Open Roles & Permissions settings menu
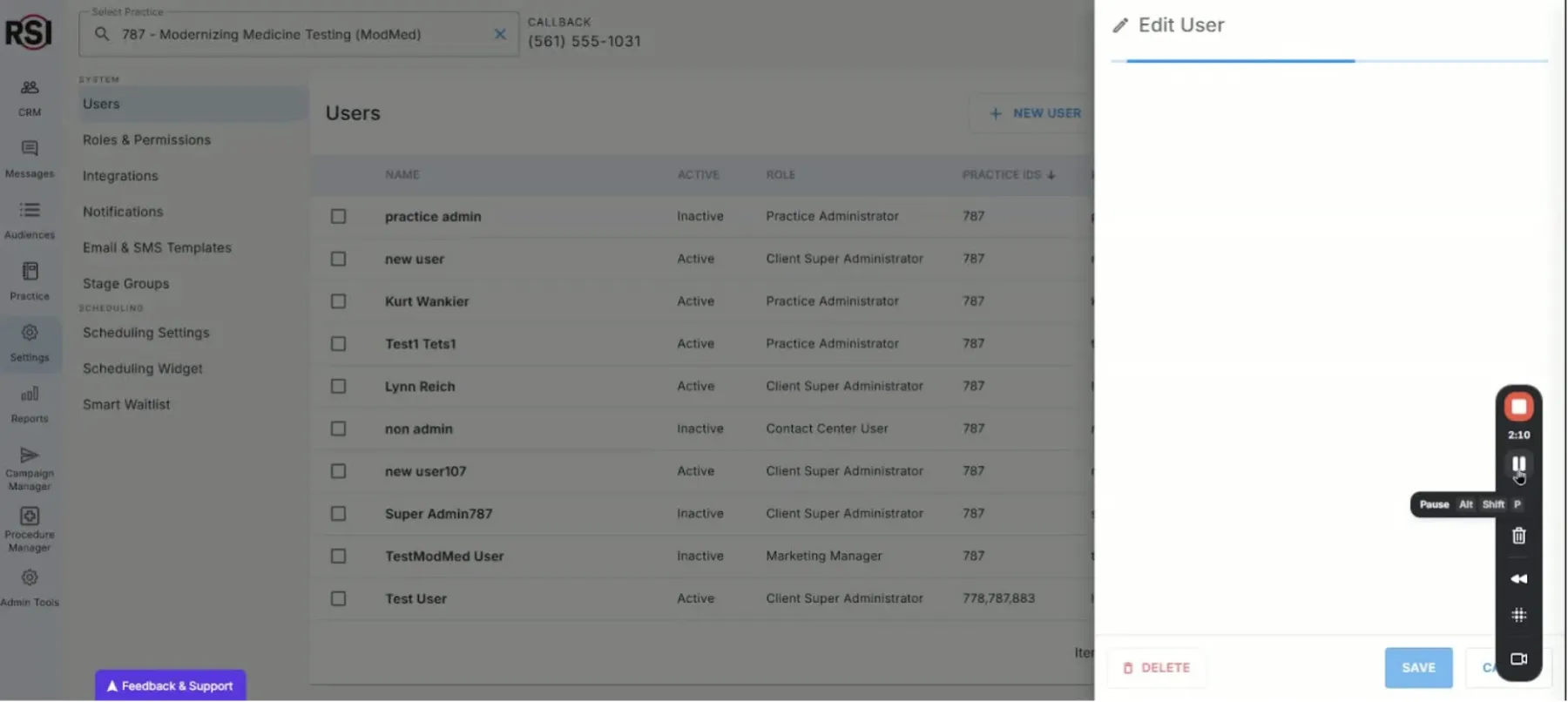This screenshot has width=1568, height=702. point(146,139)
